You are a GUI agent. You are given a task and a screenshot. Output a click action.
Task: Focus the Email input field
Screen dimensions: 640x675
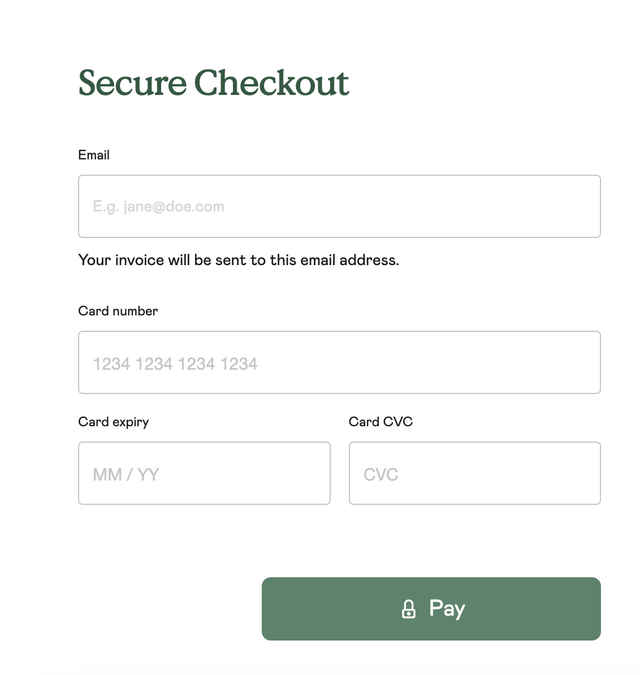[339, 206]
